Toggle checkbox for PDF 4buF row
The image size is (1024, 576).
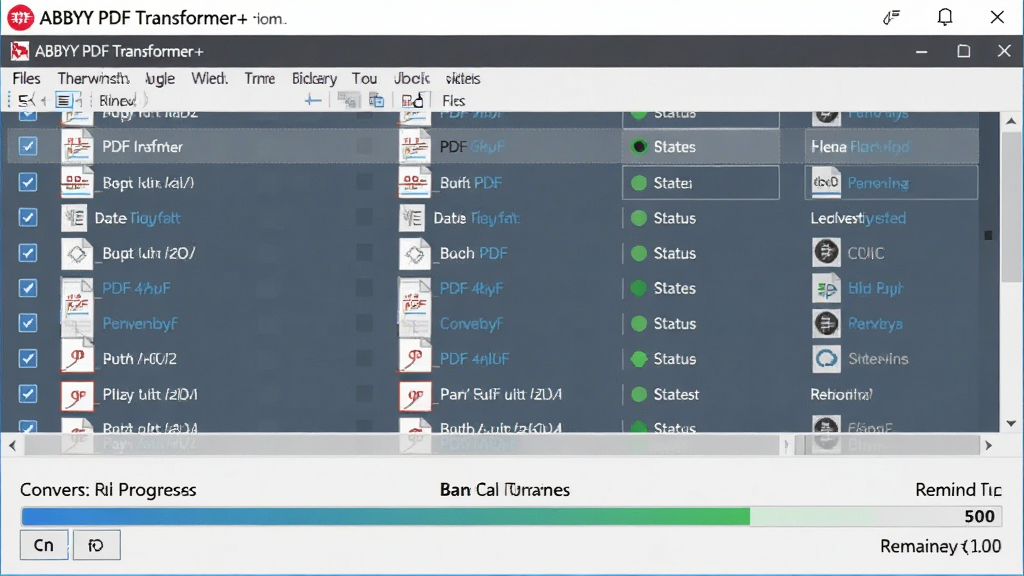pyautogui.click(x=27, y=288)
